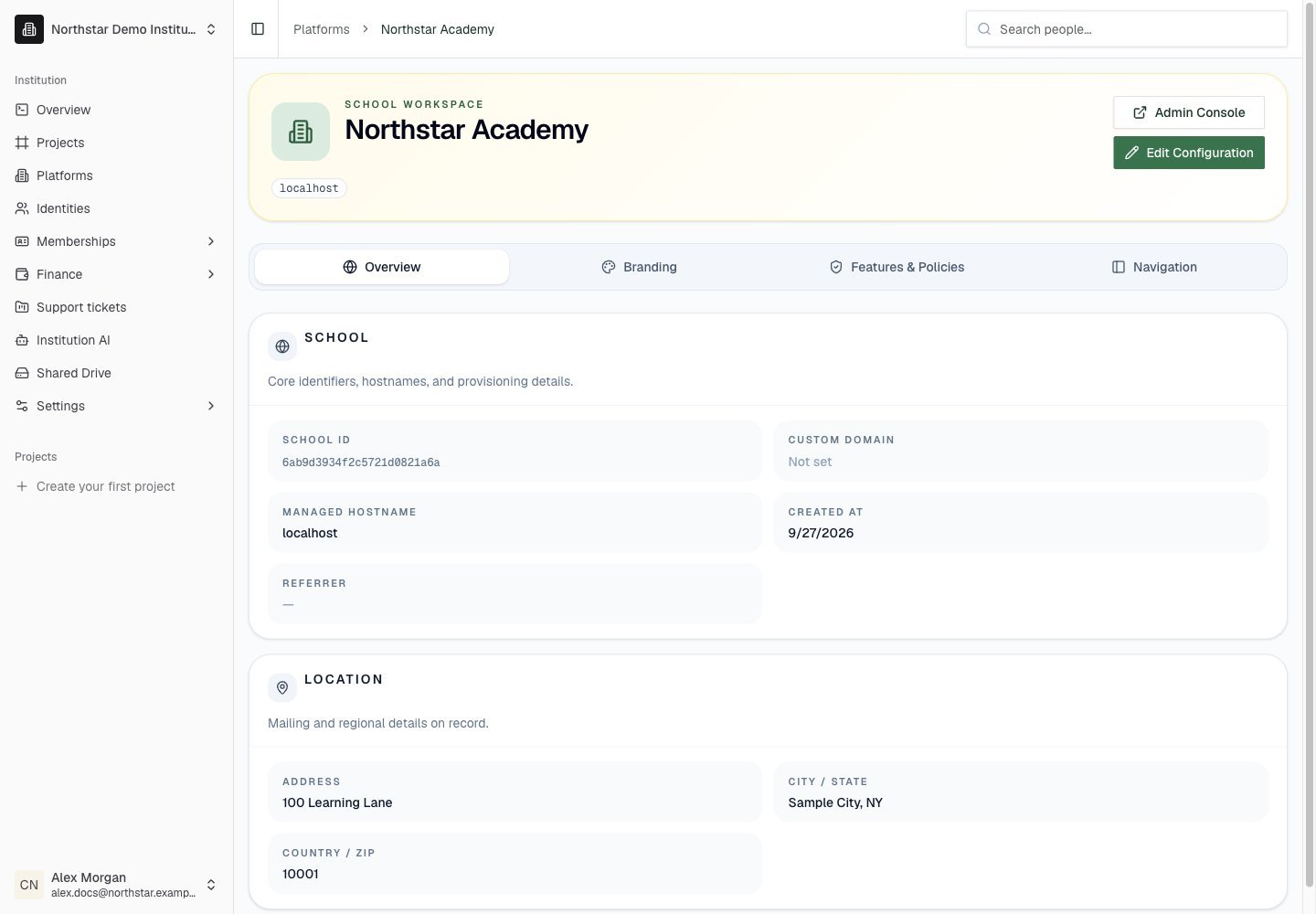Click the address 100 Learning Lane
This screenshot has width=1316, height=914.
point(337,802)
